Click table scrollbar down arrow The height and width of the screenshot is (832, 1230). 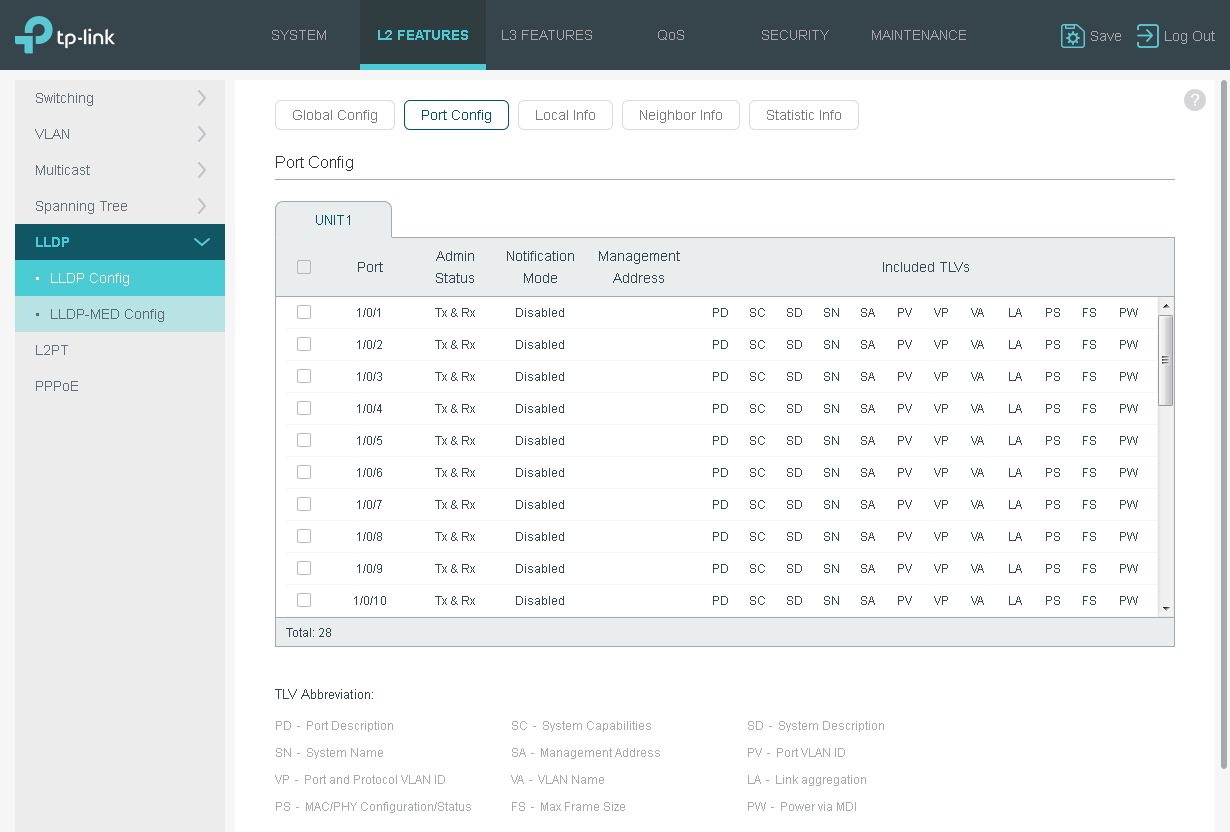(1166, 608)
